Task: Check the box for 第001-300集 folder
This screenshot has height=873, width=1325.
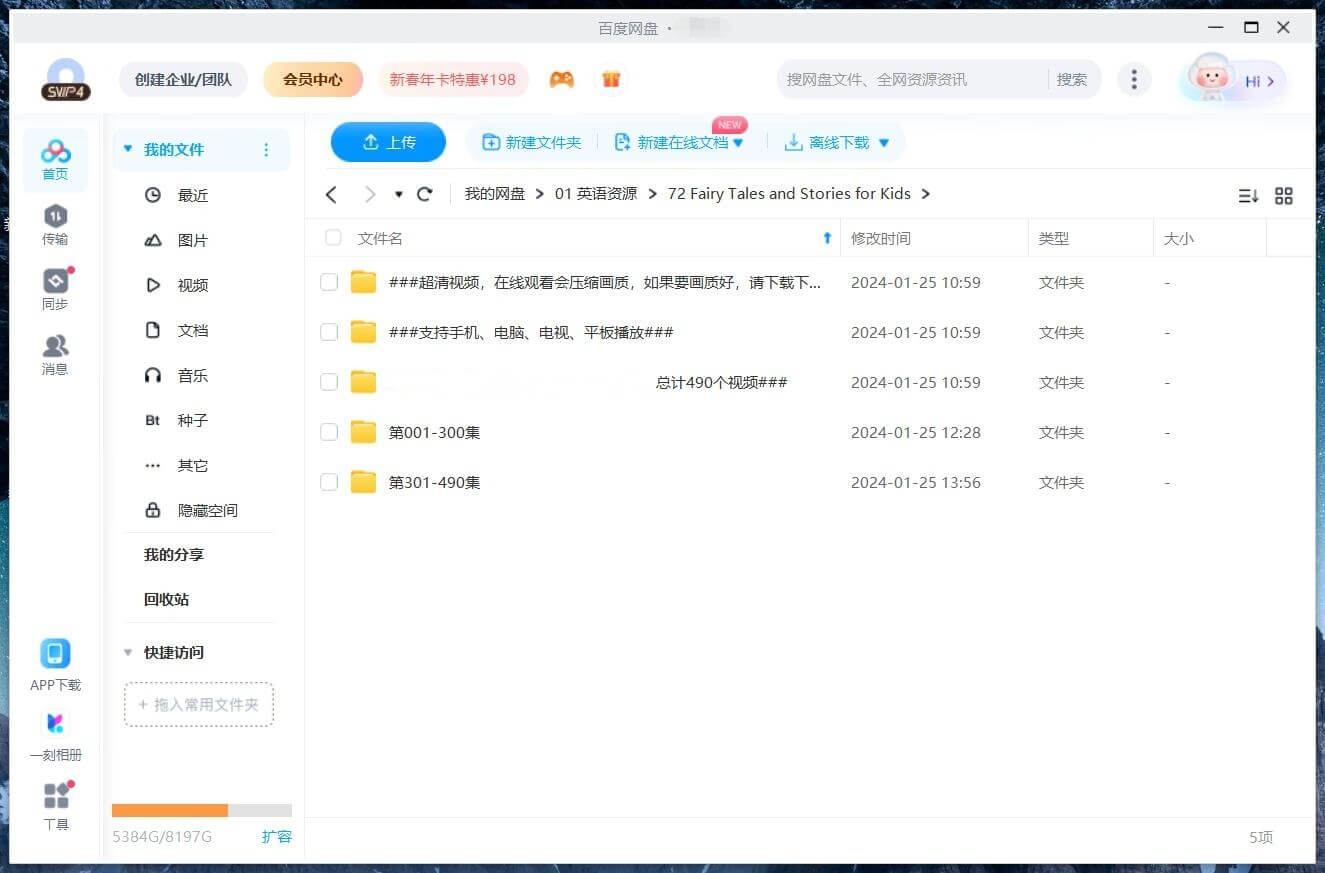Action: pyautogui.click(x=329, y=432)
